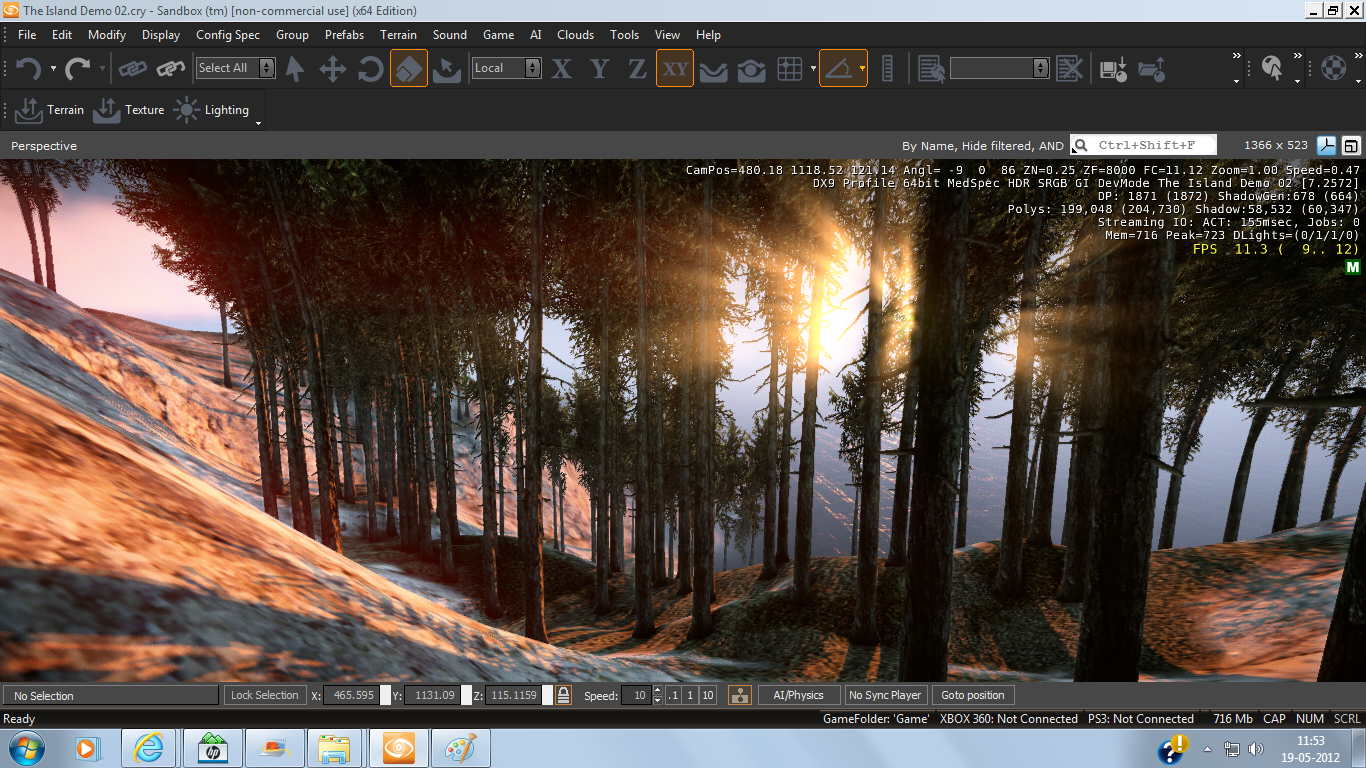Click the No Sync Player button

pyautogui.click(x=885, y=695)
